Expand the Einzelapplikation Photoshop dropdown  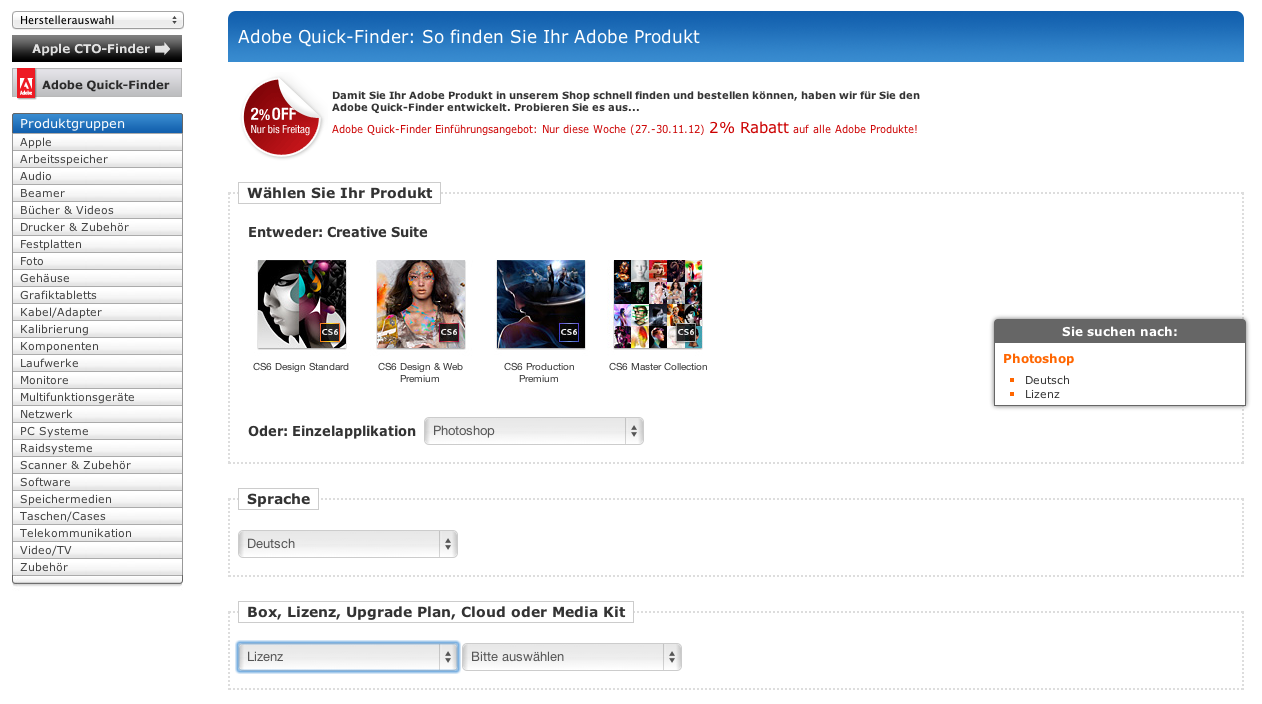click(534, 431)
